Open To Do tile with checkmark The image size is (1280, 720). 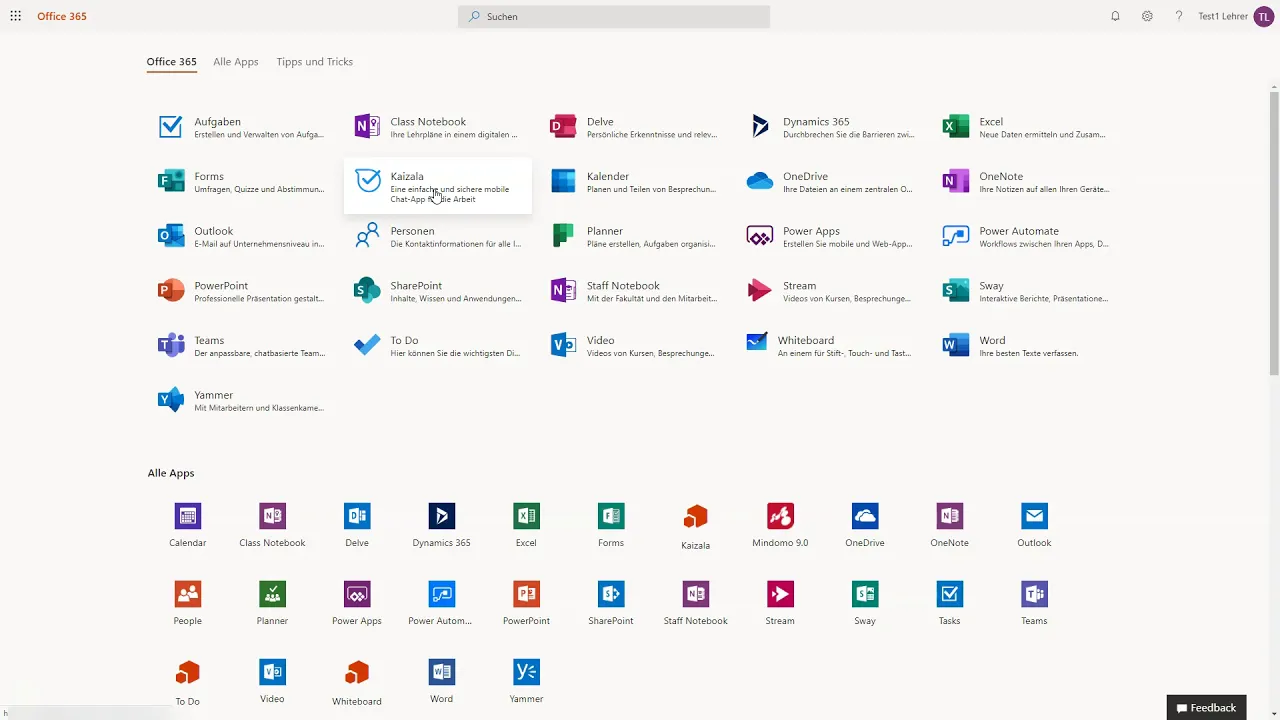(437, 346)
